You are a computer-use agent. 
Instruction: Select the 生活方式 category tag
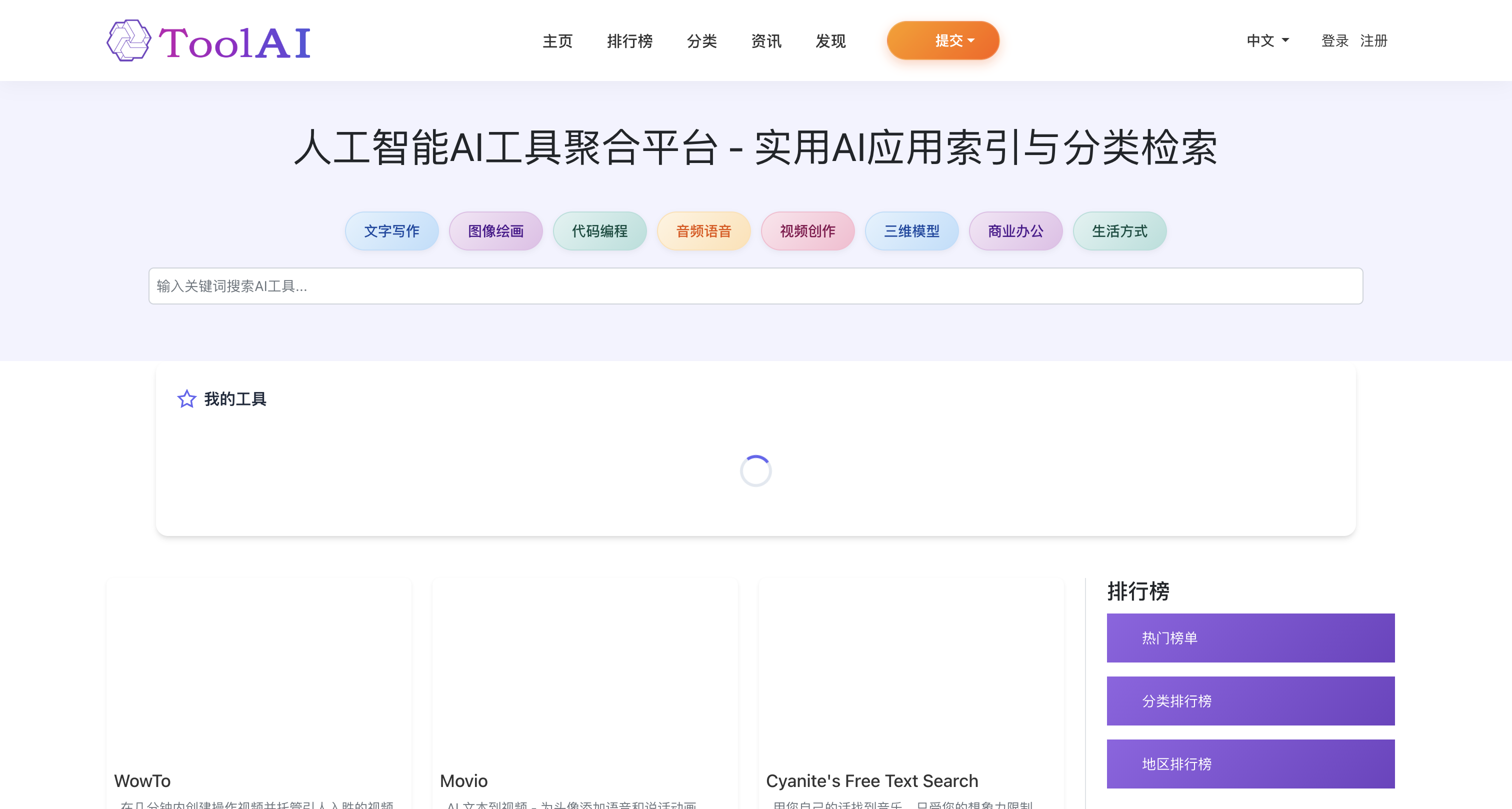click(1119, 230)
